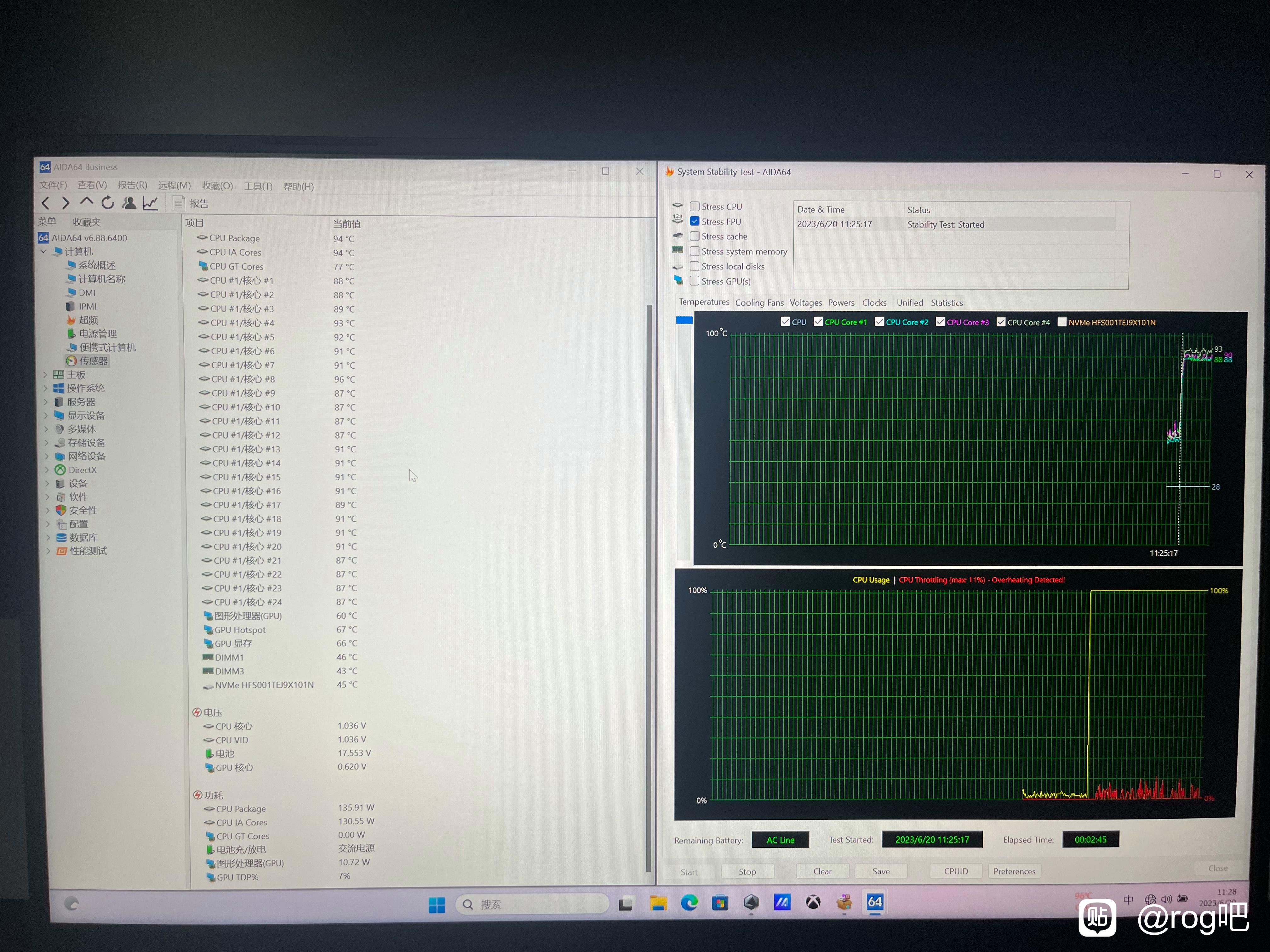Expand the 显示设备 tree node

[x=46, y=416]
